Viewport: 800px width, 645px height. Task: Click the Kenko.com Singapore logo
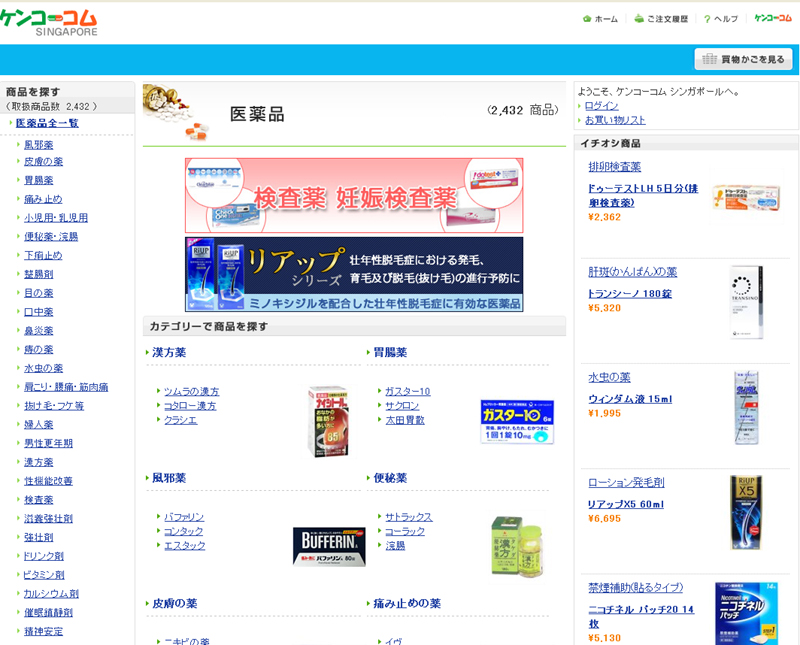(x=48, y=21)
